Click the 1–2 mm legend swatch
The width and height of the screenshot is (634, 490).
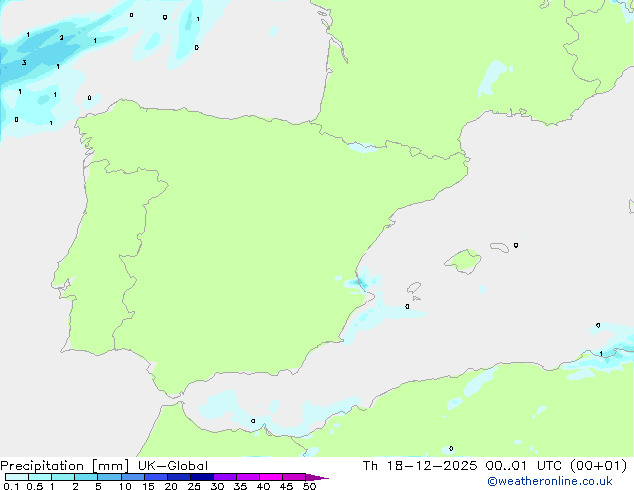pyautogui.click(x=63, y=477)
